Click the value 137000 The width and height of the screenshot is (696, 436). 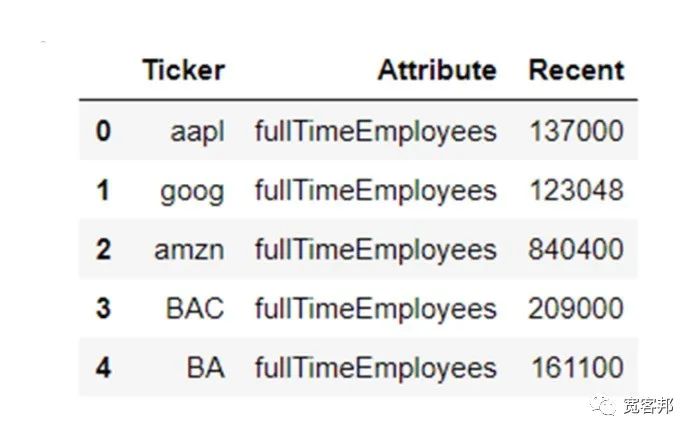577,131
